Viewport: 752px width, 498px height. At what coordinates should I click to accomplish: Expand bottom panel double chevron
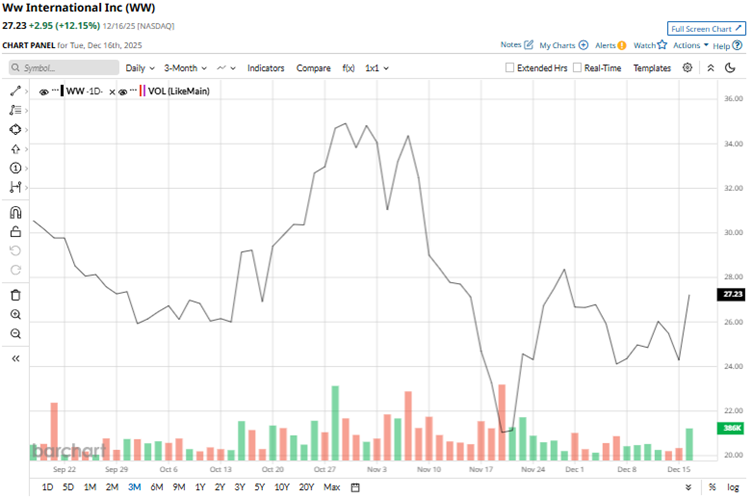pos(688,487)
